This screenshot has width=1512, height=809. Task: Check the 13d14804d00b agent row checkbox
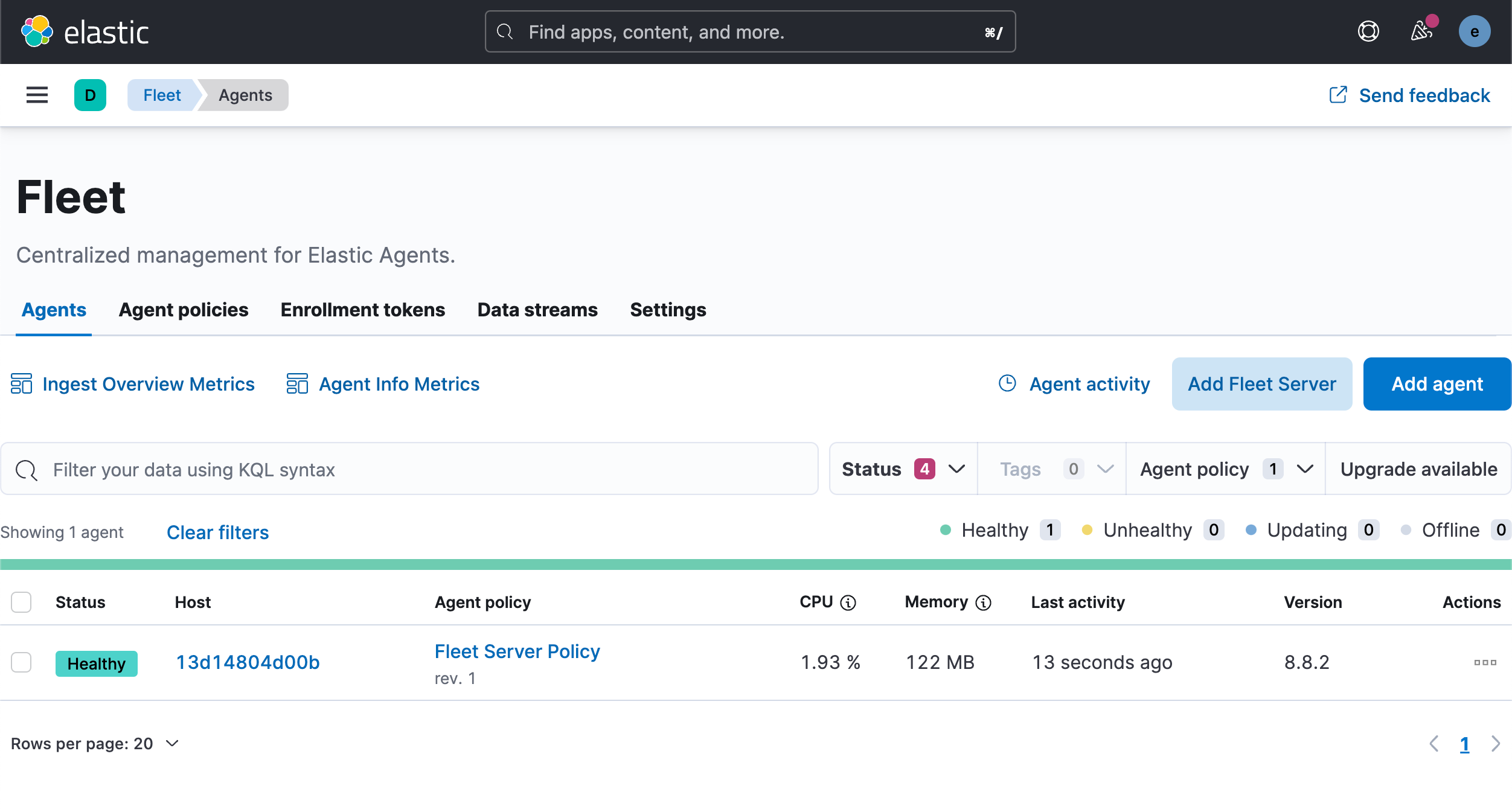point(21,662)
